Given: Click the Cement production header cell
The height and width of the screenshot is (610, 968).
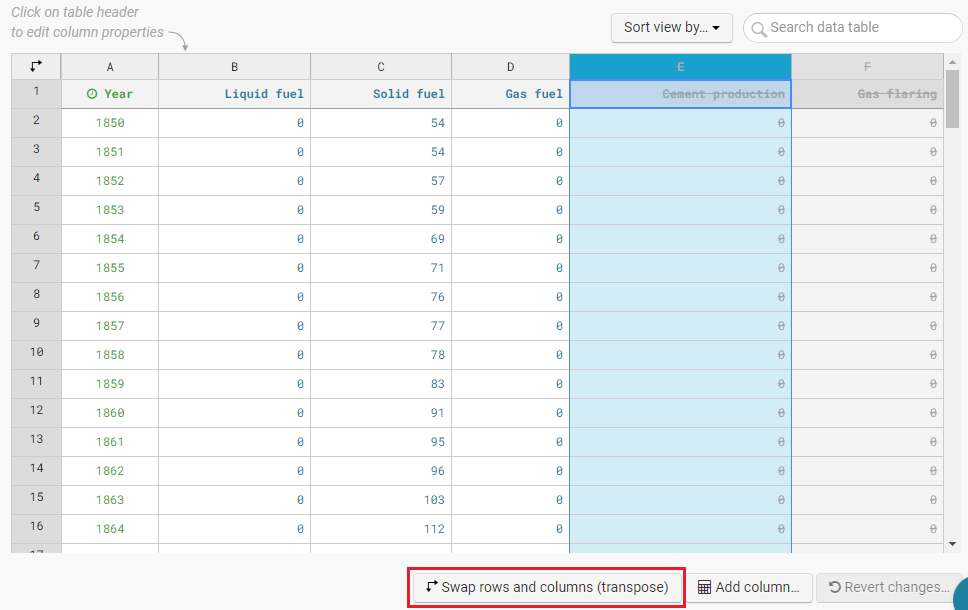Looking at the screenshot, I should click(680, 94).
